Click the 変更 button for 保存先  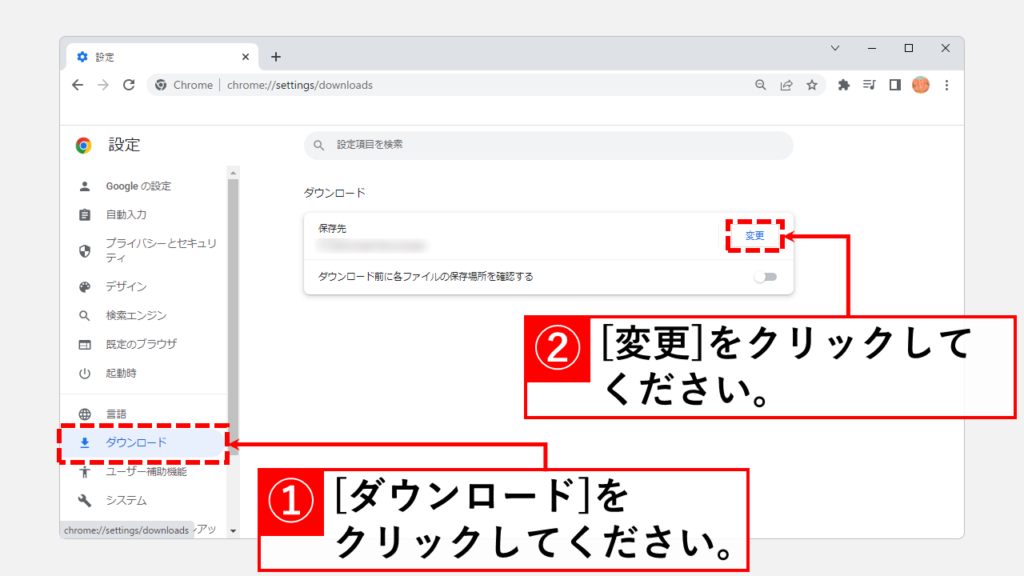coord(754,236)
